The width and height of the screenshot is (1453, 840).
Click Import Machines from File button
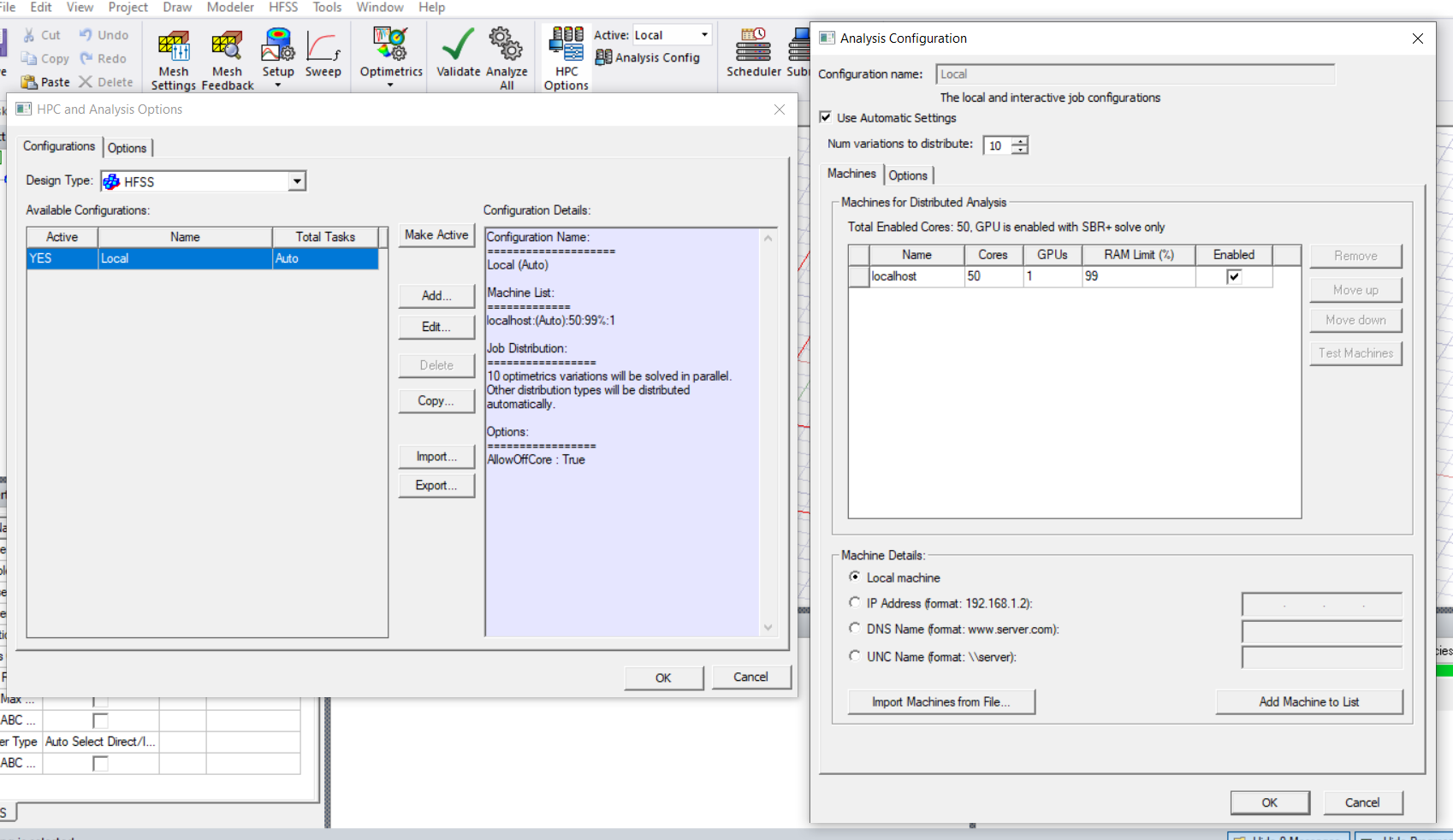(x=940, y=701)
